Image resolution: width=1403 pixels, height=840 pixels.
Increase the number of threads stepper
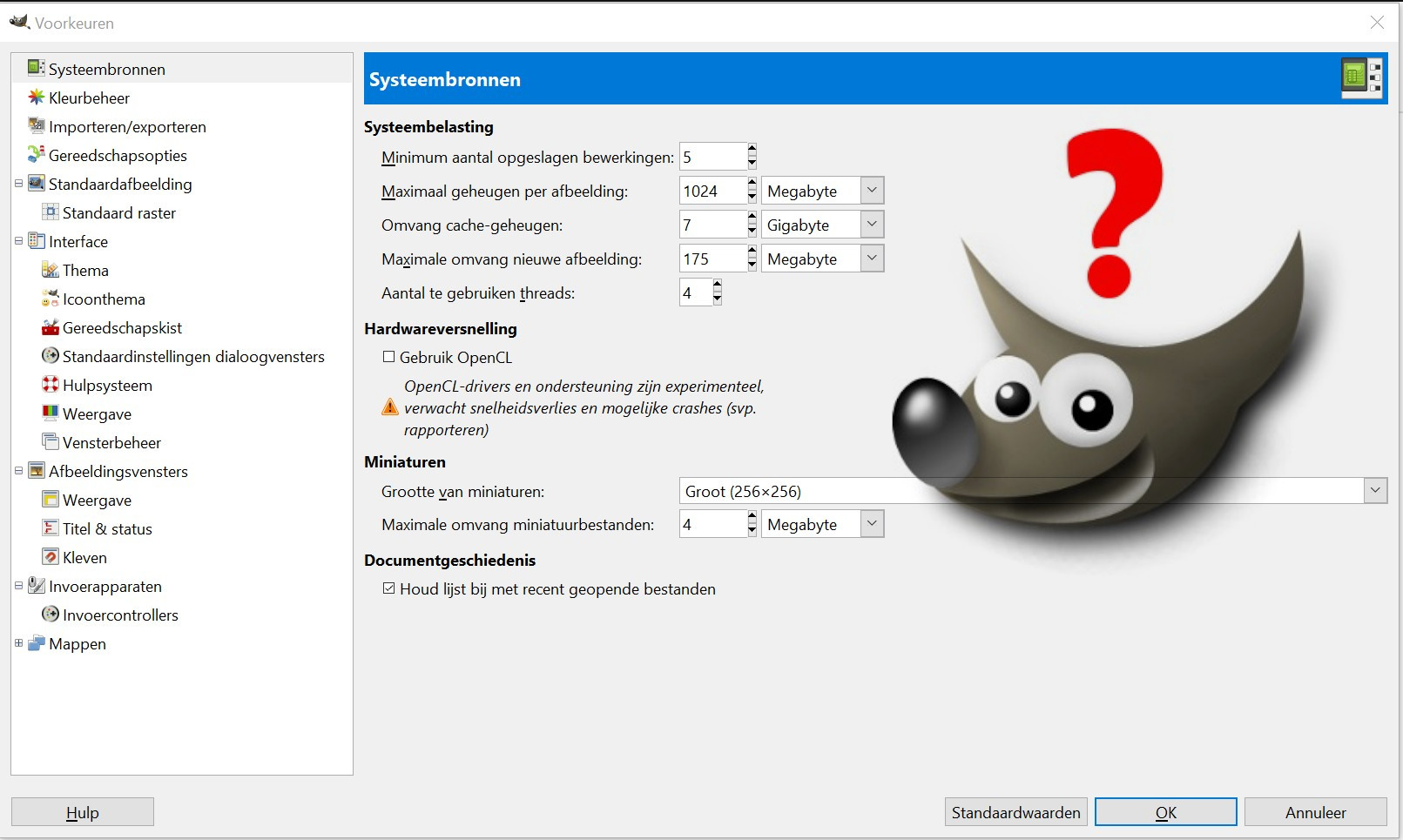718,286
